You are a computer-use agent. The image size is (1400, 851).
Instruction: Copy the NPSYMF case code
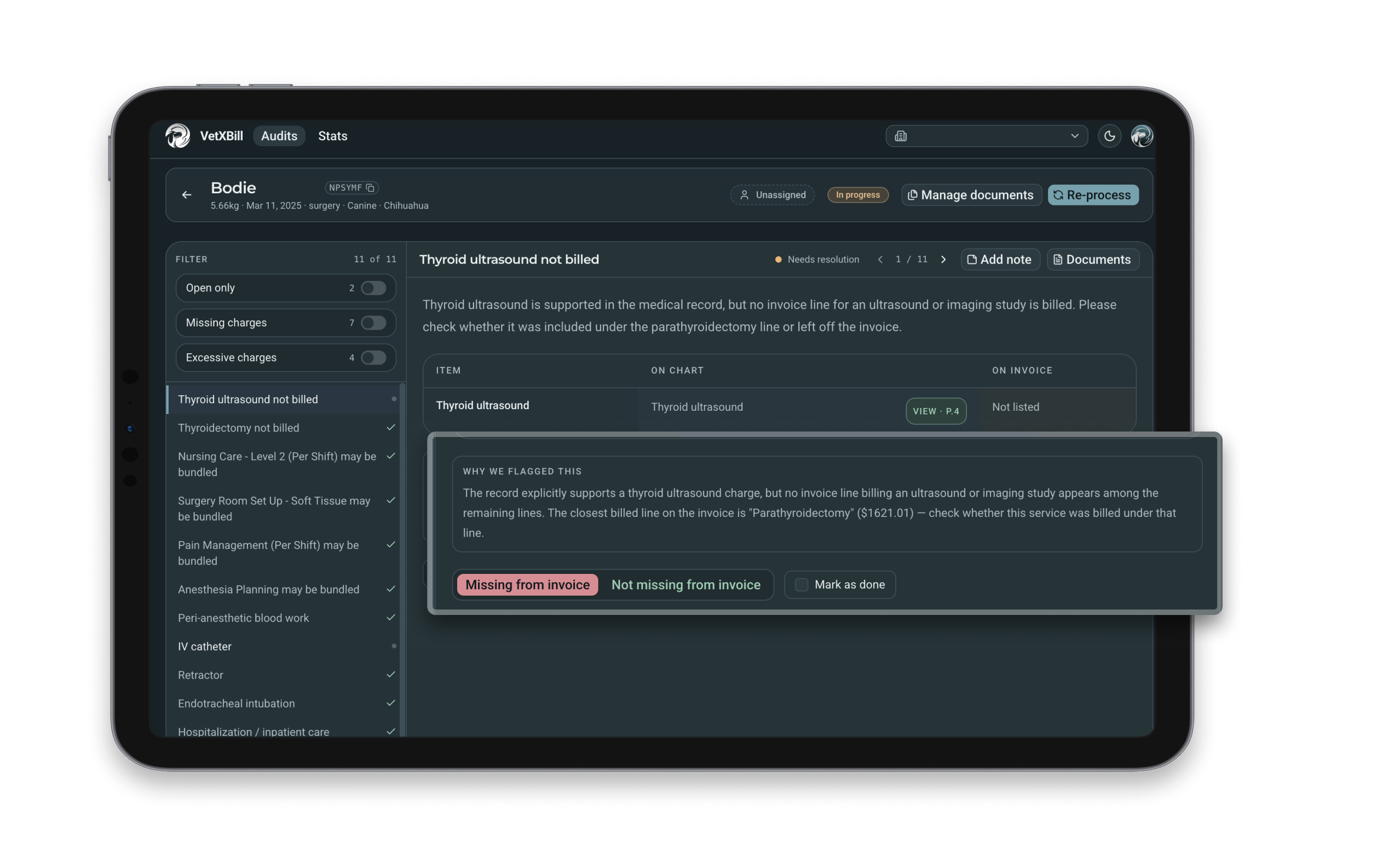(370, 188)
